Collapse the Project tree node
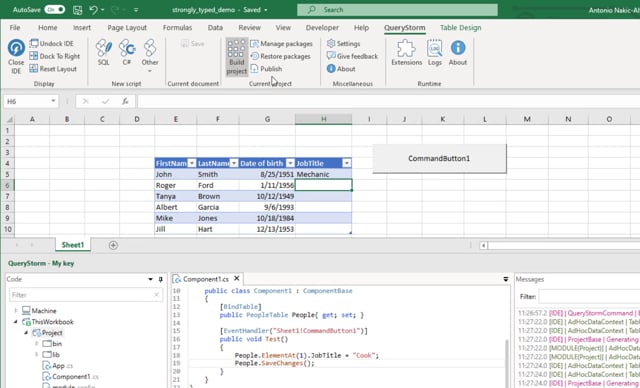 26,333
